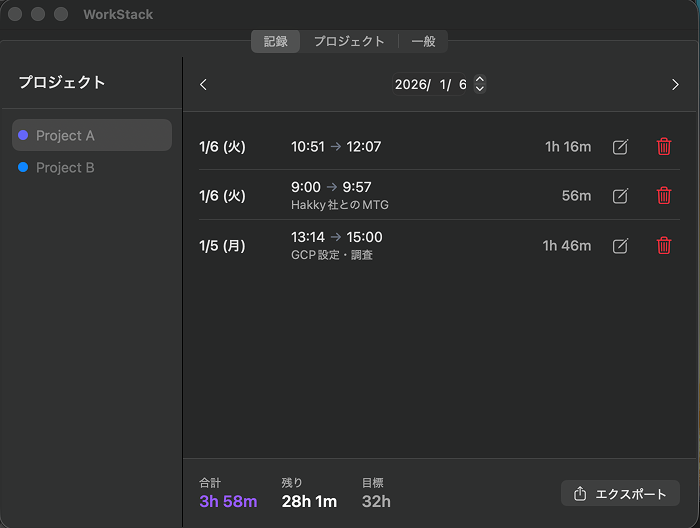
Task: Go to the next date
Action: [675, 84]
